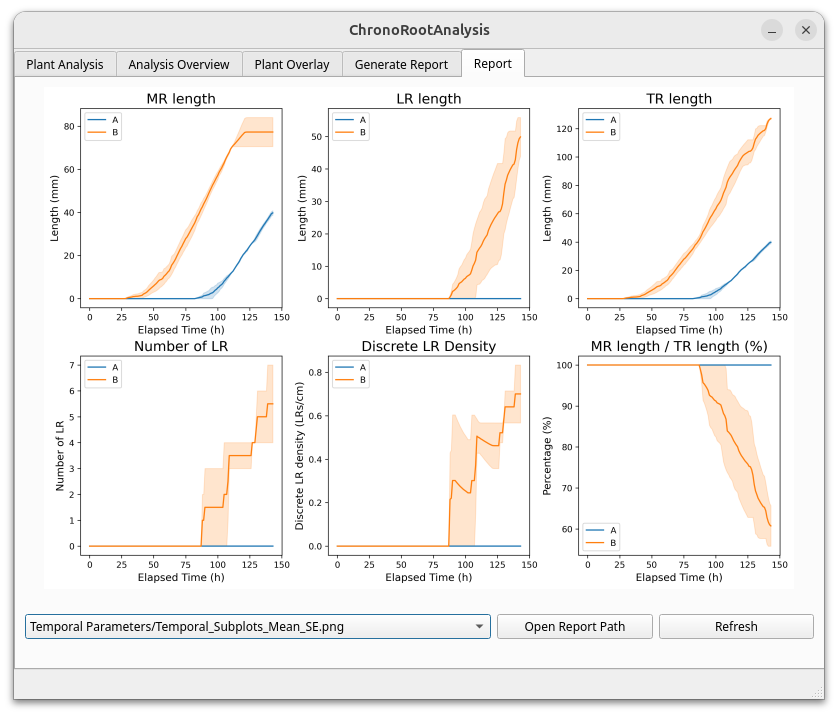The width and height of the screenshot is (838, 716).
Task: Switch to the Plant Analysis tab
Action: 65,64
